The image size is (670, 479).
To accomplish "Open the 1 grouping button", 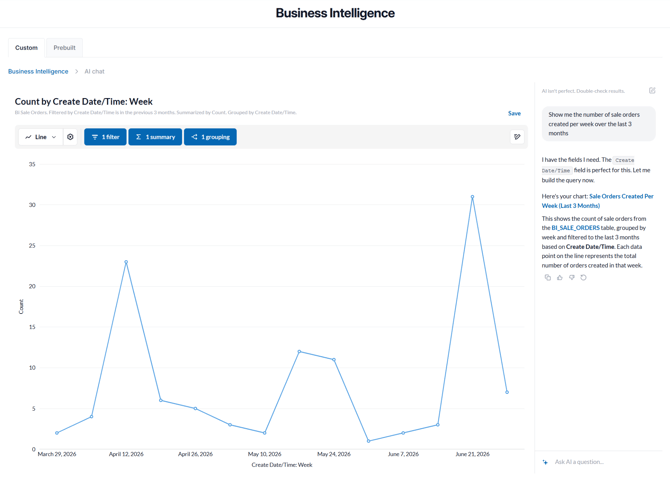I will 210,137.
